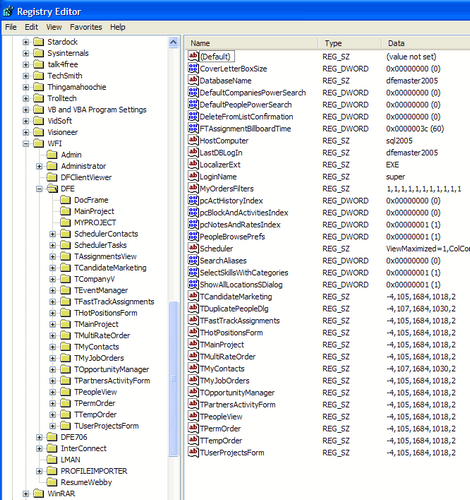This screenshot has height=500, width=470.
Task: Open the Favorites menu
Action: click(86, 27)
